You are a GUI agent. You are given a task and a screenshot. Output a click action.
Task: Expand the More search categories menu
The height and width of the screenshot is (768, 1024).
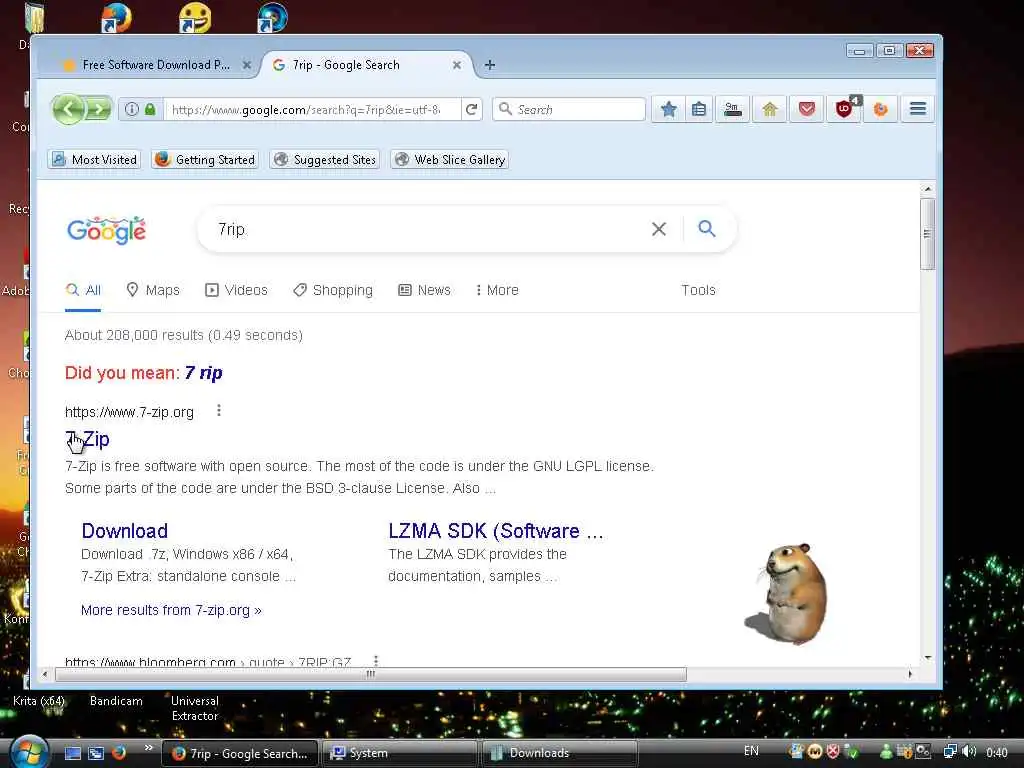tap(497, 290)
